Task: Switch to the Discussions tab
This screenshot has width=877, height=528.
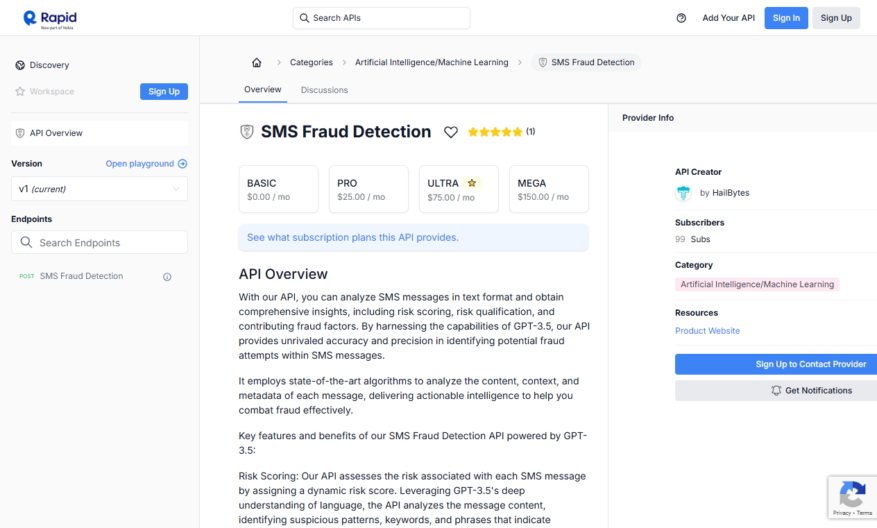Action: click(324, 90)
